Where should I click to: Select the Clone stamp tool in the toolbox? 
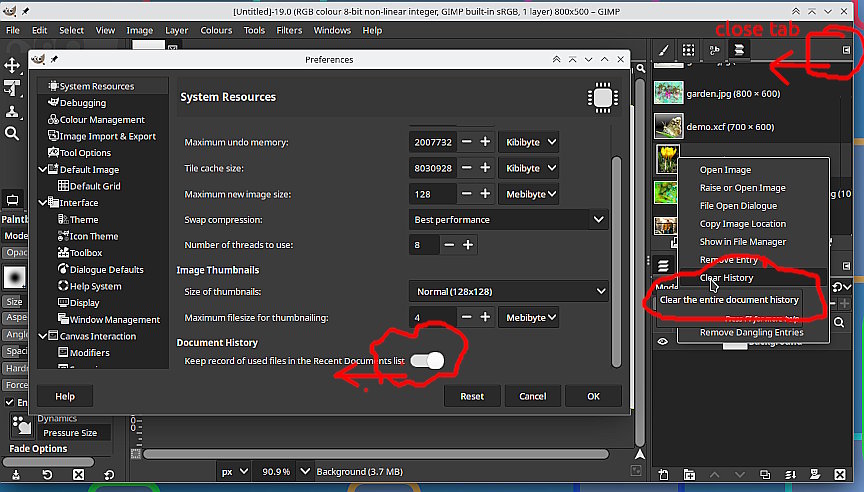coord(12,111)
